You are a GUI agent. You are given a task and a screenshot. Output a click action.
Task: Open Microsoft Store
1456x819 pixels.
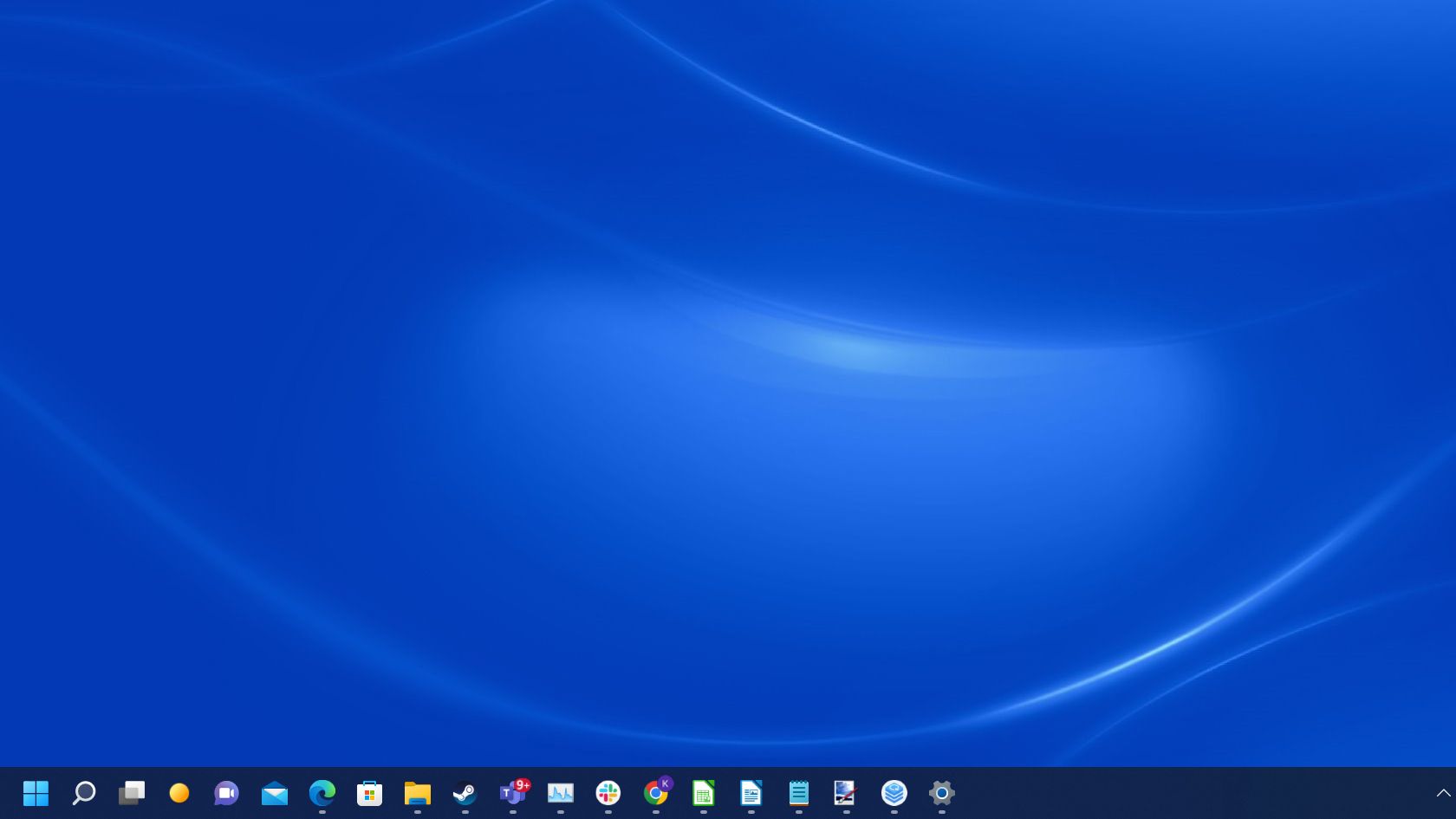[369, 794]
